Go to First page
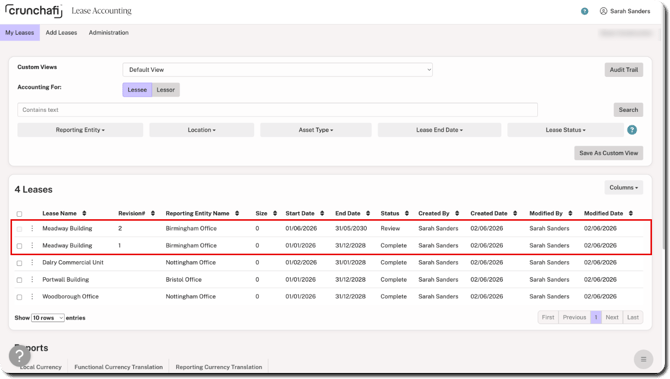 coord(548,317)
